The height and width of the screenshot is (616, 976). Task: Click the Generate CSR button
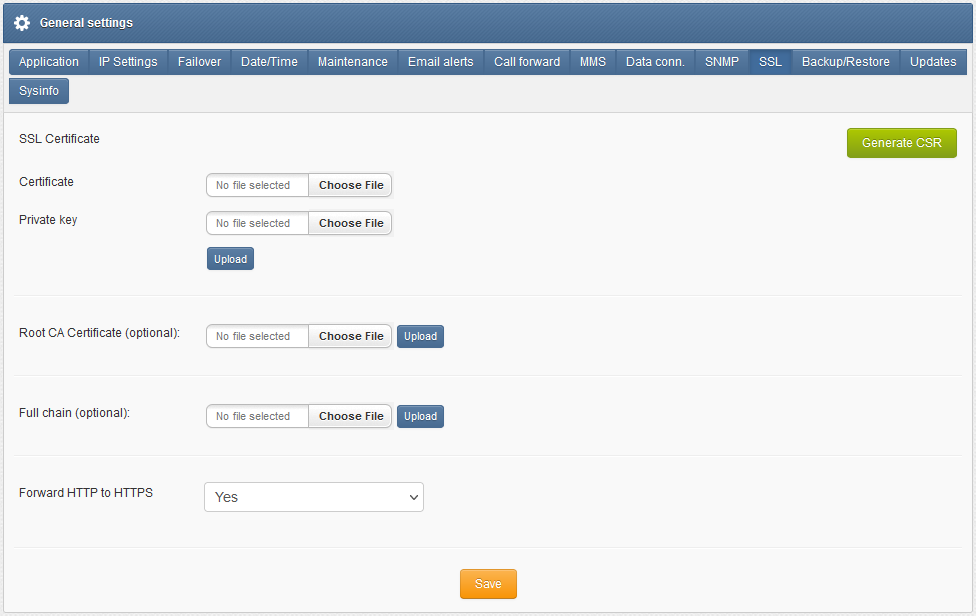(902, 143)
